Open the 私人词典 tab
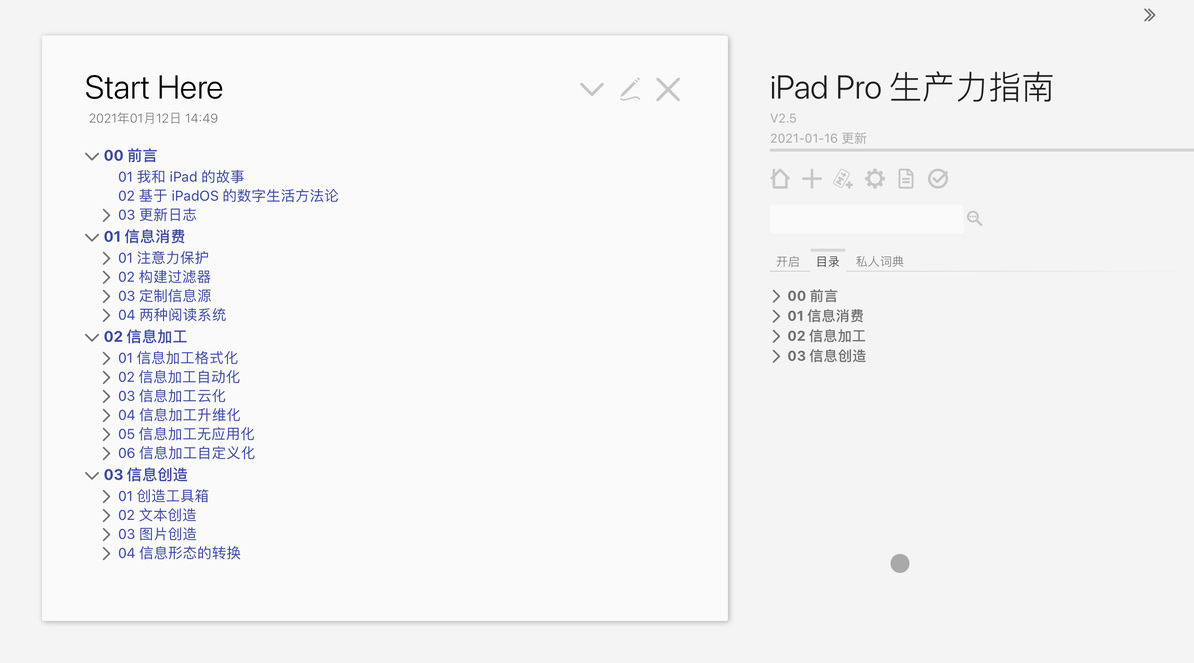Viewport: 1194px width, 663px height. click(880, 262)
